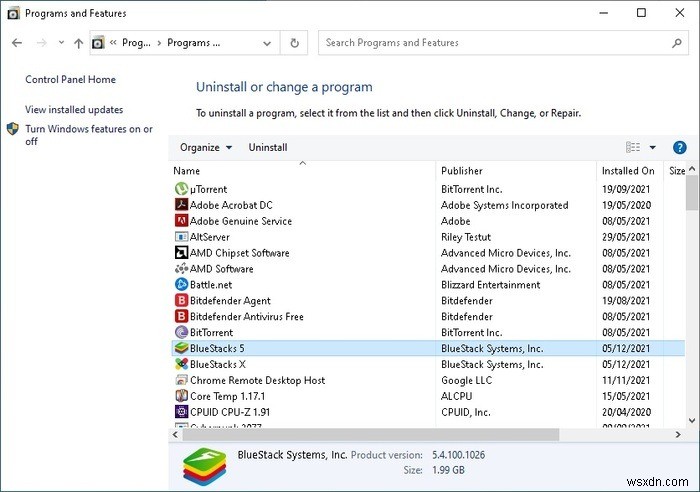Click the vertical scrollbar up arrow
700x492 pixels.
click(692, 169)
